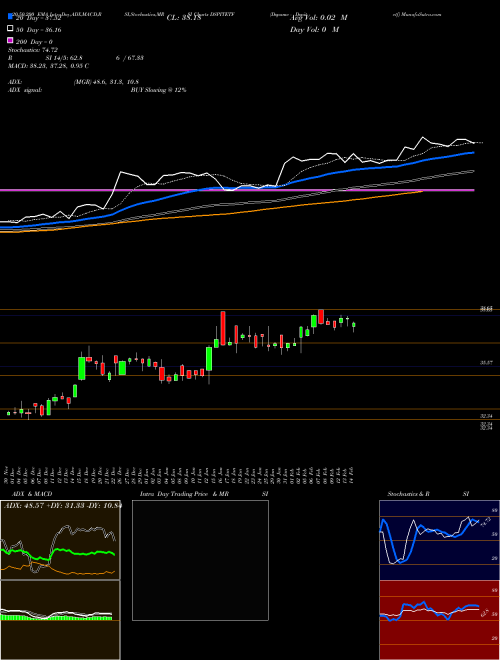Click the last green candlestick on the chart
This screenshot has width=500, height=660.
[x=354, y=325]
